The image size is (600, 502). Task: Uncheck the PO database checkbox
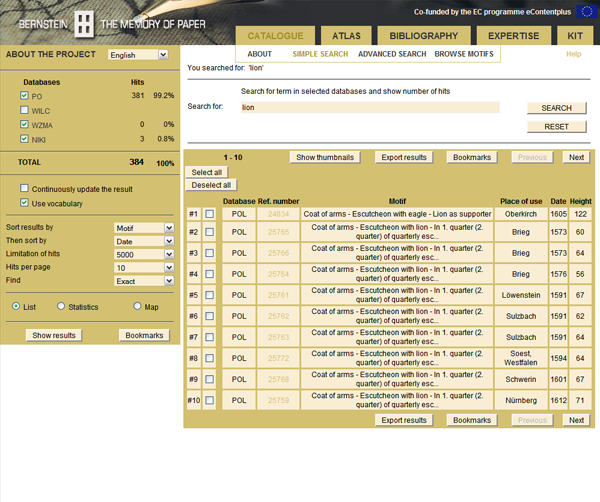tap(25, 96)
